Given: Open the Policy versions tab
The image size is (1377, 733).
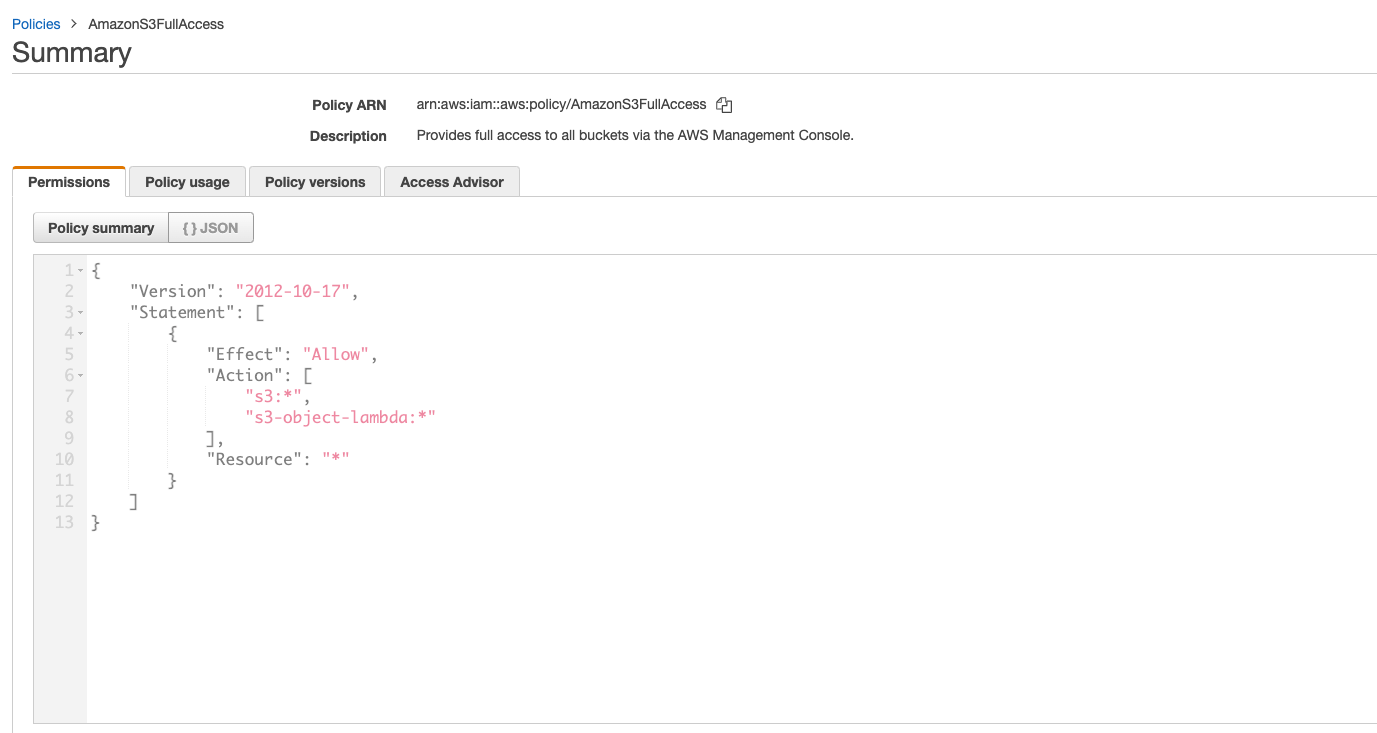Looking at the screenshot, I should [x=315, y=182].
